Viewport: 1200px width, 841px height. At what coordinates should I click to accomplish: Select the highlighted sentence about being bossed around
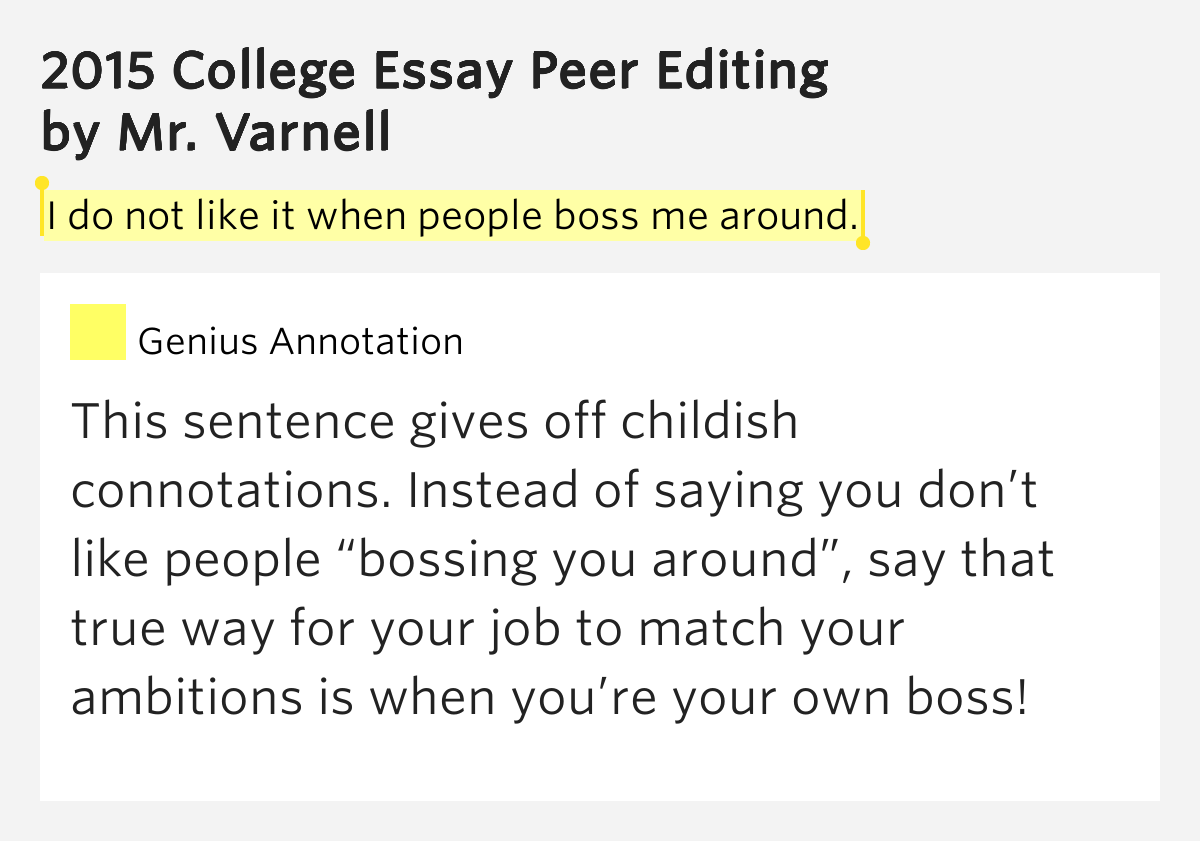(x=452, y=216)
